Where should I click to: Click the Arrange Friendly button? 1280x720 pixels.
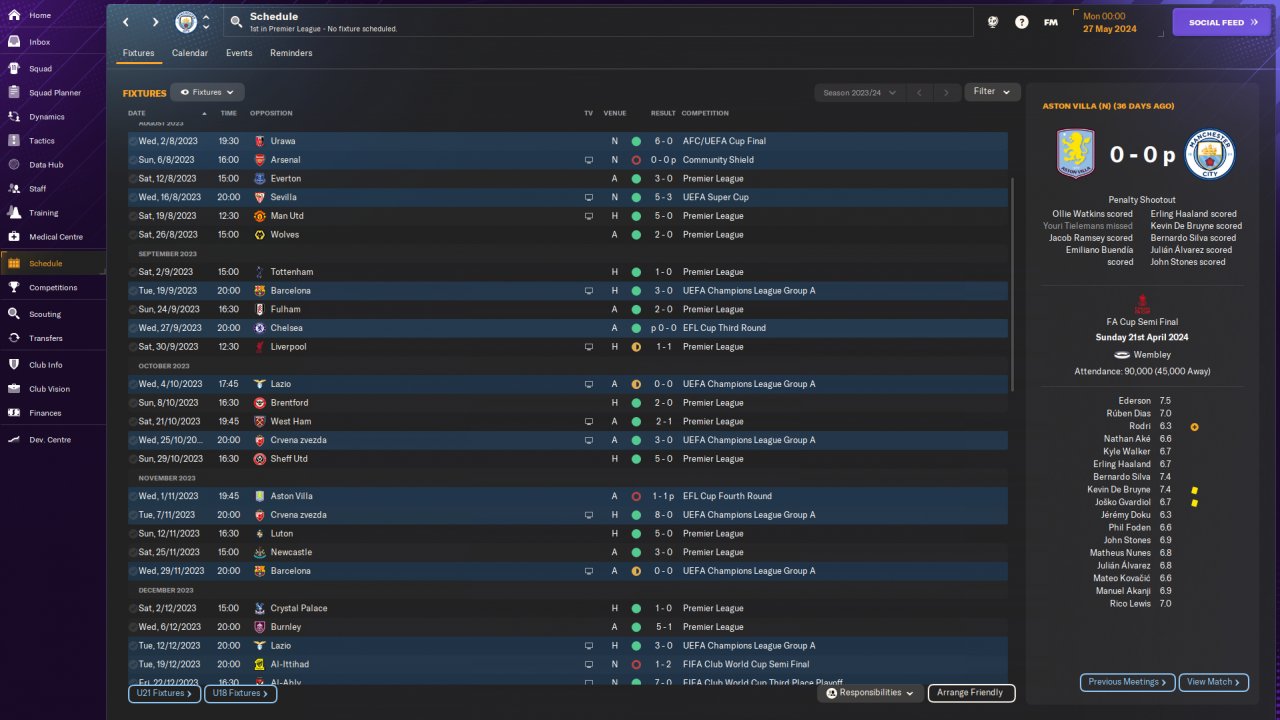point(971,693)
